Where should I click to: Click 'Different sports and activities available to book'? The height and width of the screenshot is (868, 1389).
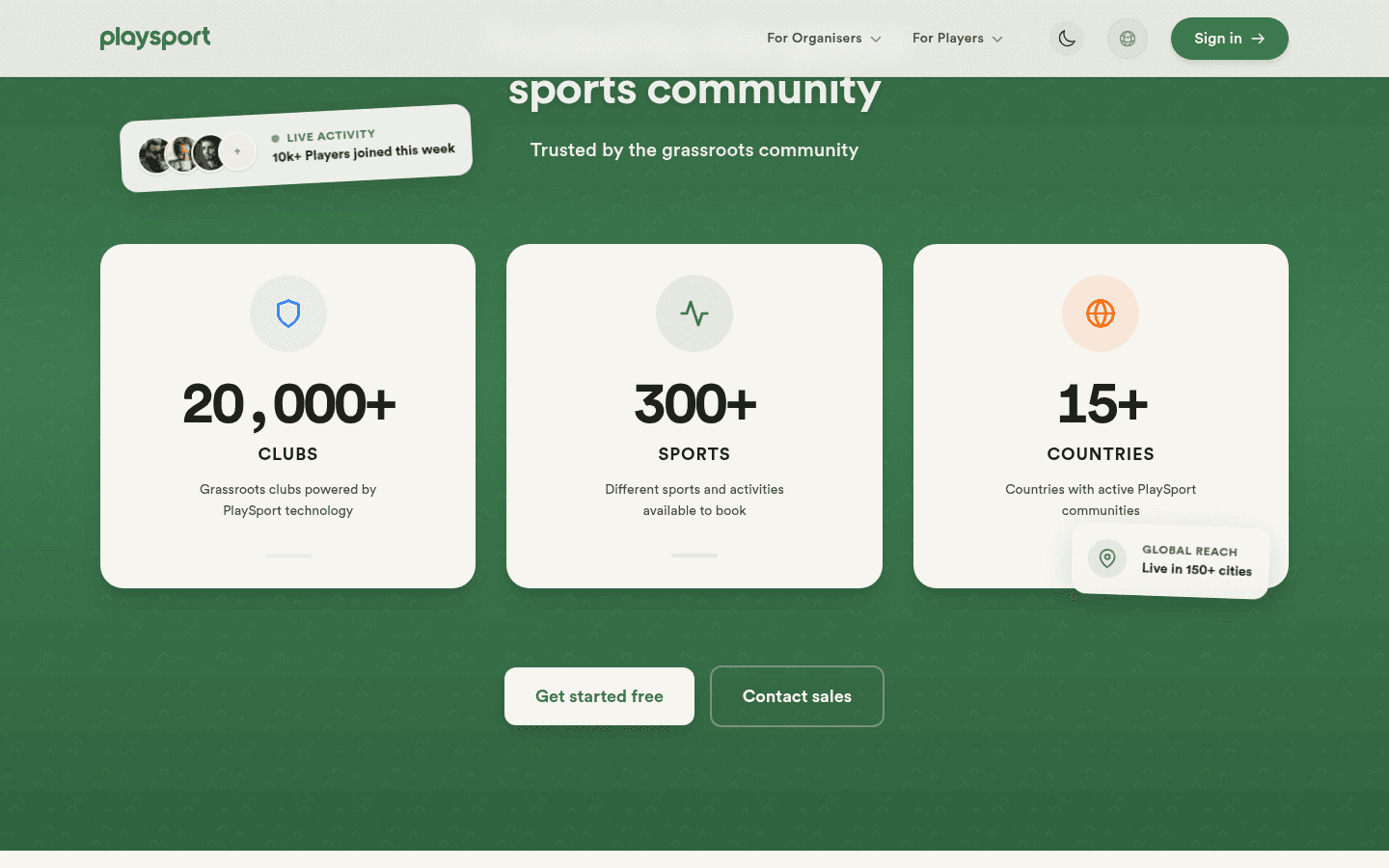coord(694,500)
